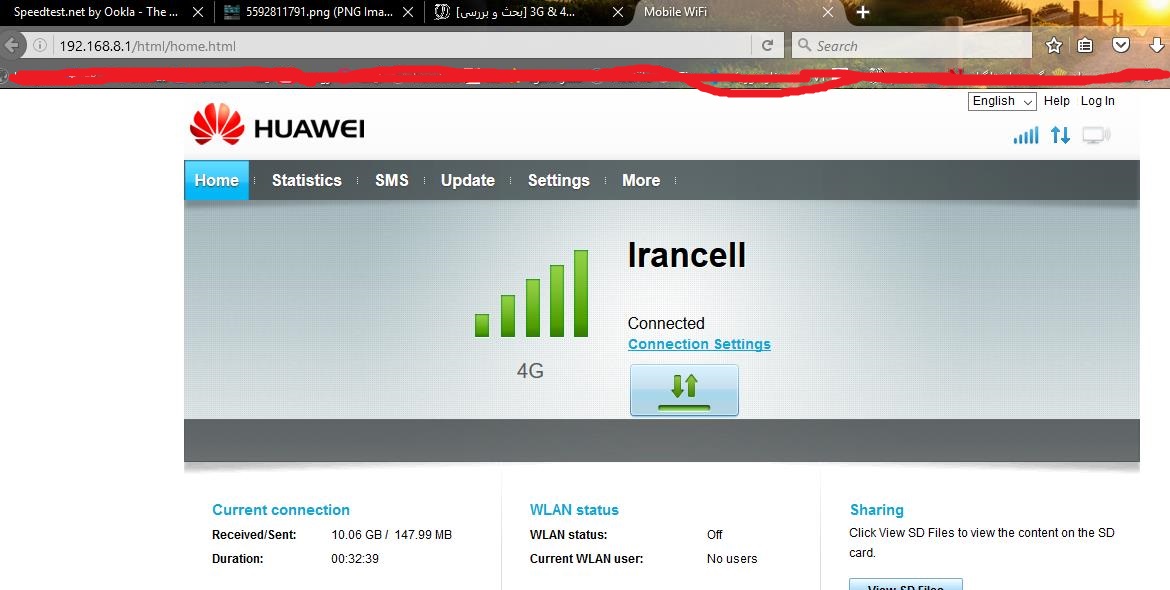Show site information icon in address bar

coord(40,45)
